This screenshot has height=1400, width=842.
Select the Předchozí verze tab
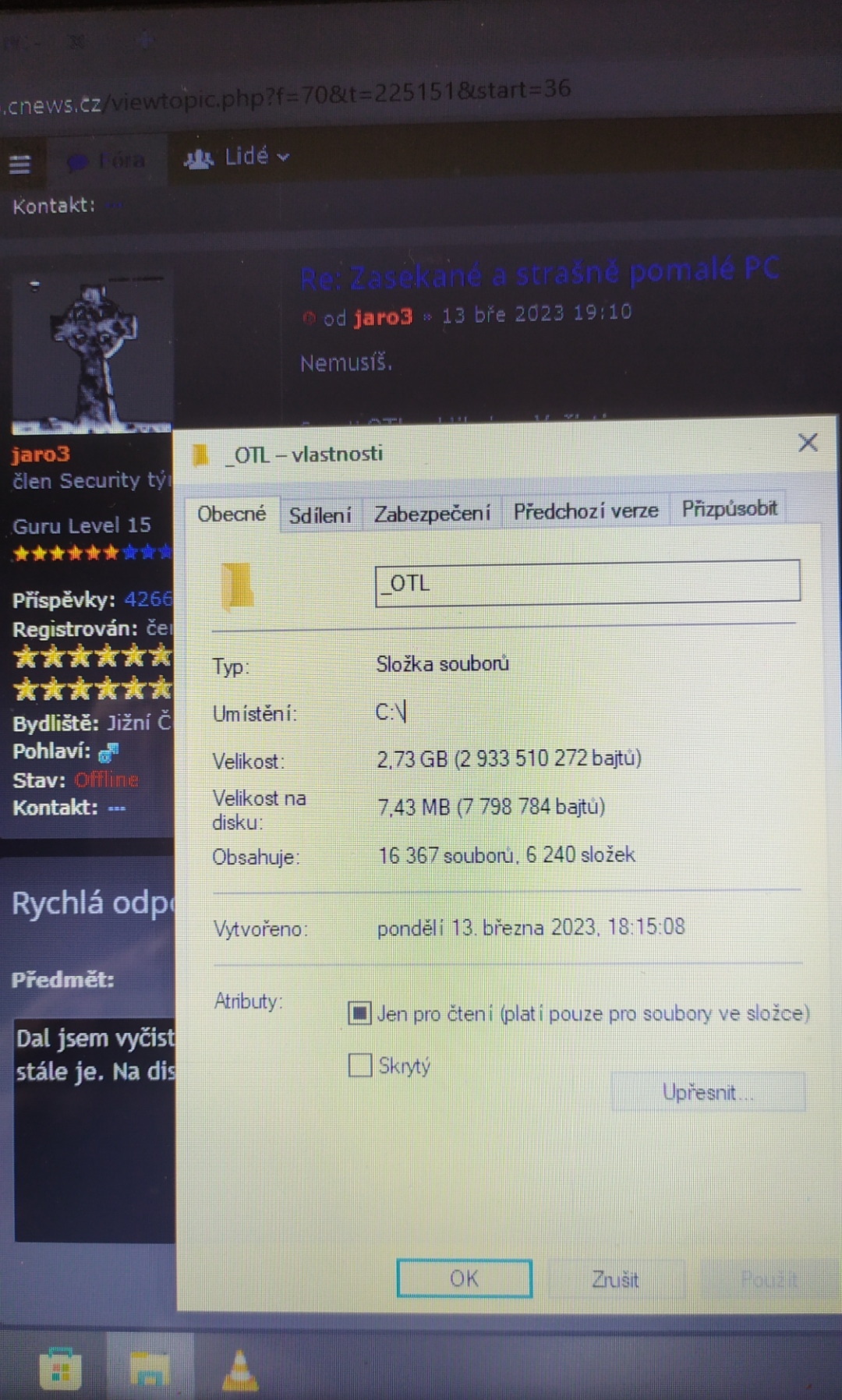click(586, 511)
